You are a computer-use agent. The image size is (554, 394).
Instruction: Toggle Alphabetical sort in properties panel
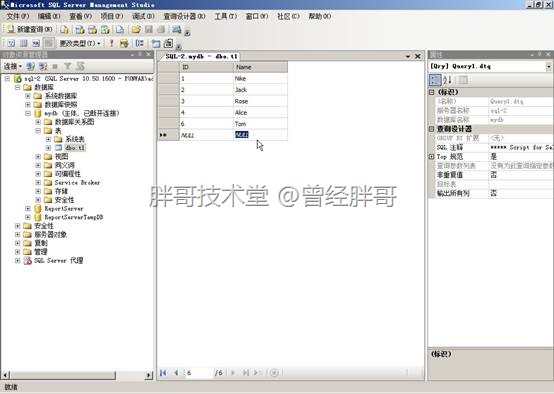pos(447,80)
